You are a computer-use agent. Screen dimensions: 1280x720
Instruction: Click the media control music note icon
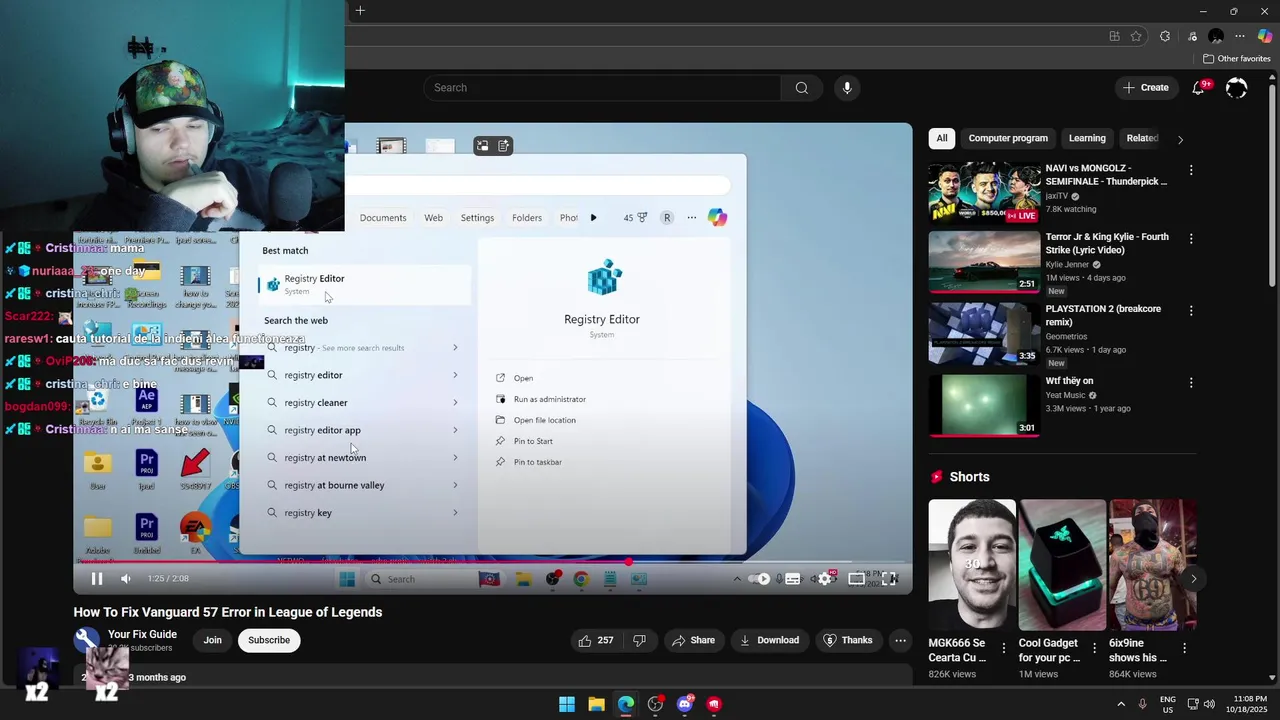pos(1191,36)
